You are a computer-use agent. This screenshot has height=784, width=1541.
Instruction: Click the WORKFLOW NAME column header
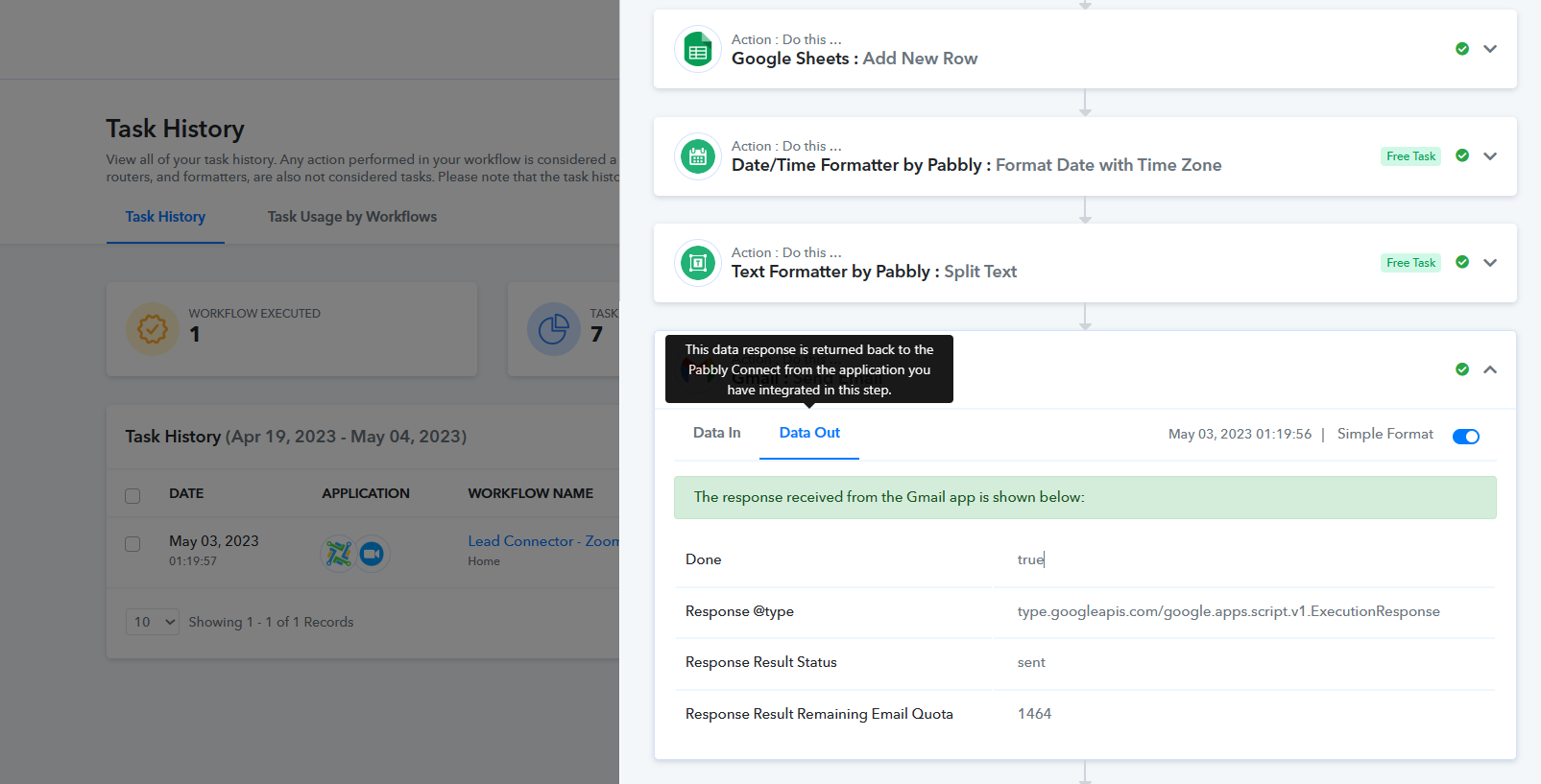[531, 493]
